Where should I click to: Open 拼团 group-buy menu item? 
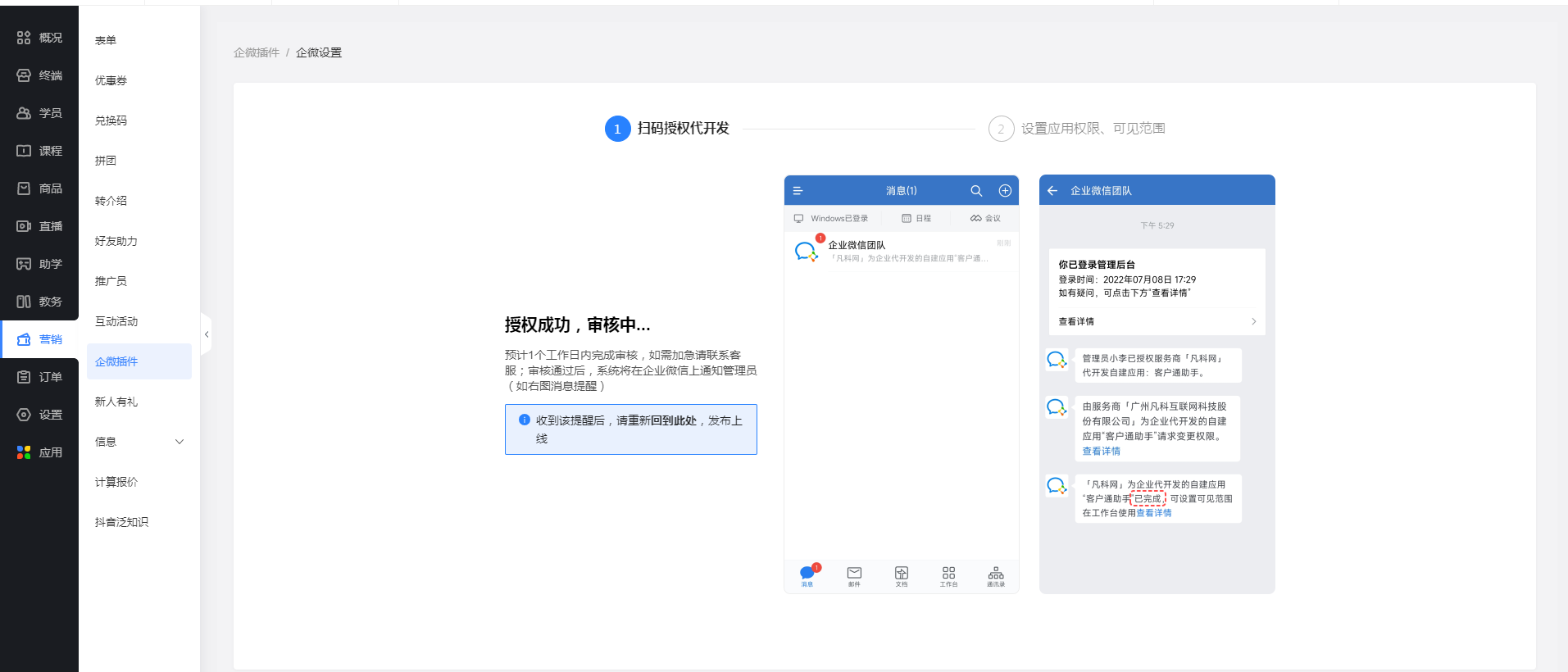tap(106, 161)
